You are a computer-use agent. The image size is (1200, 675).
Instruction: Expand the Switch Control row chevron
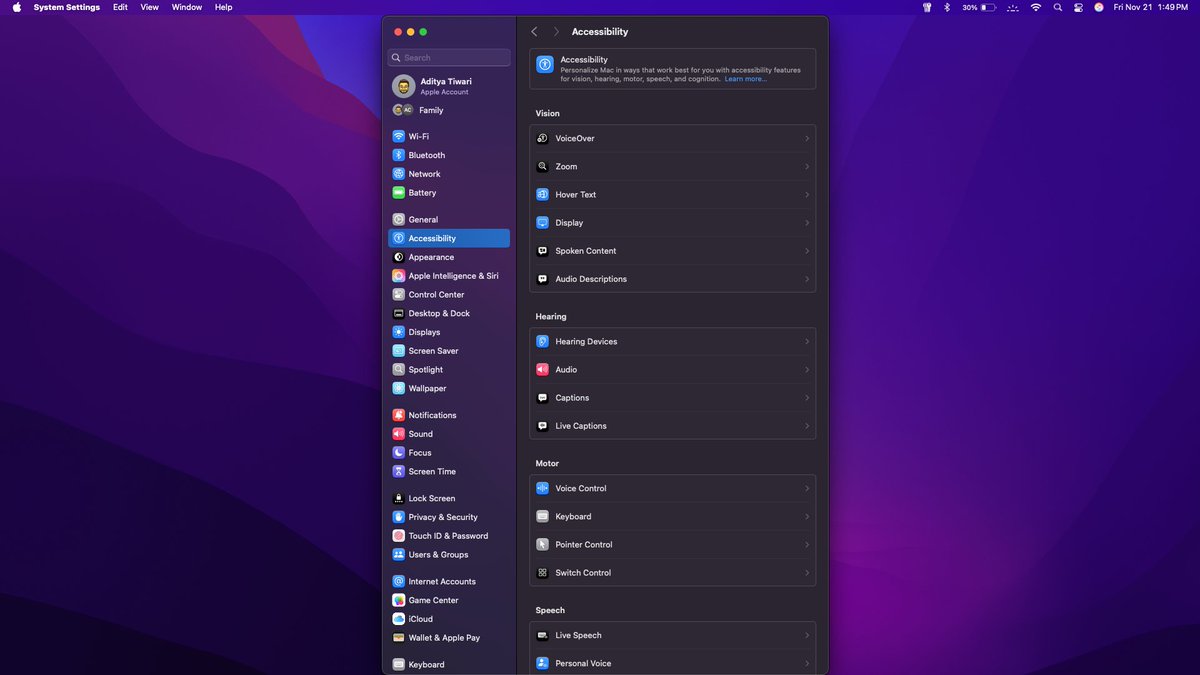pyautogui.click(x=806, y=572)
